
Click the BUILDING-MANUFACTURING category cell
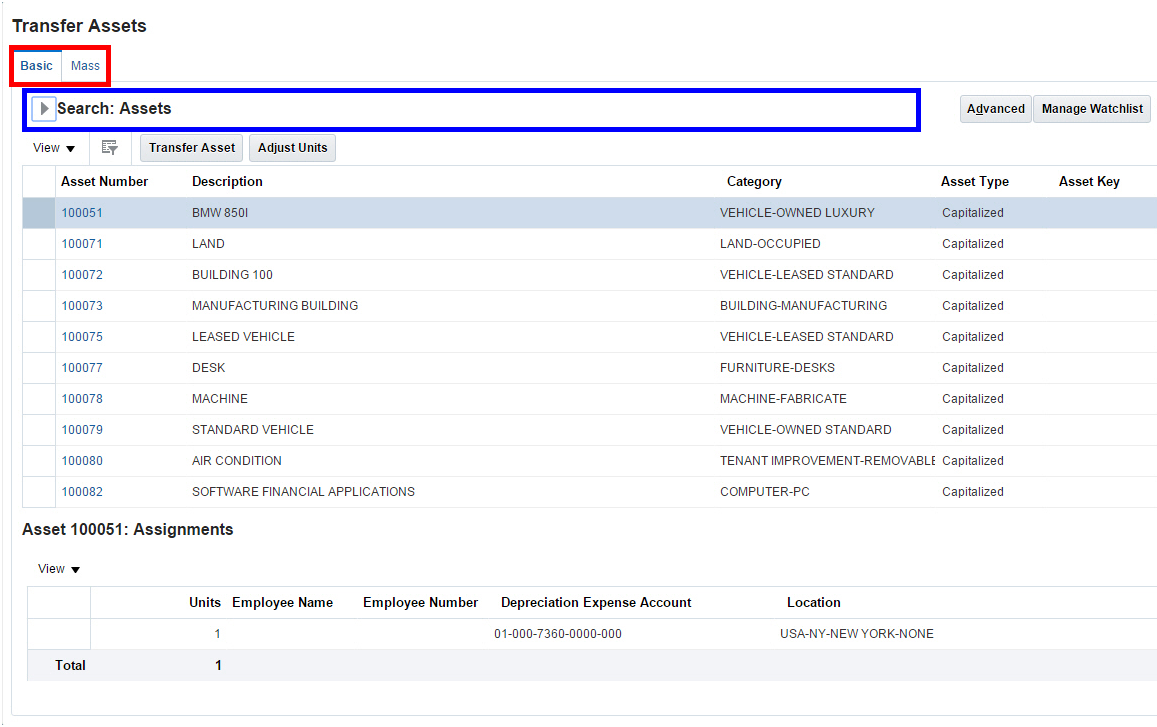[804, 306]
